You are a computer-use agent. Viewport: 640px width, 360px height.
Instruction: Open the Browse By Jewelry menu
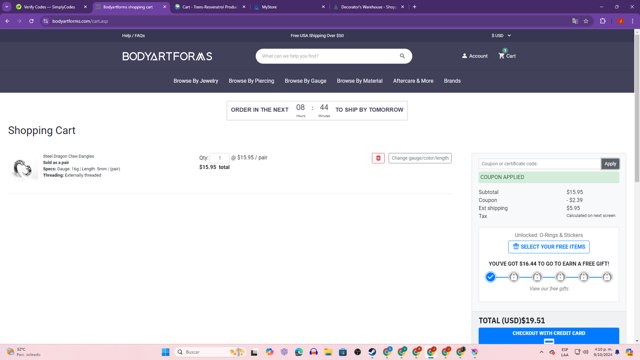click(196, 81)
